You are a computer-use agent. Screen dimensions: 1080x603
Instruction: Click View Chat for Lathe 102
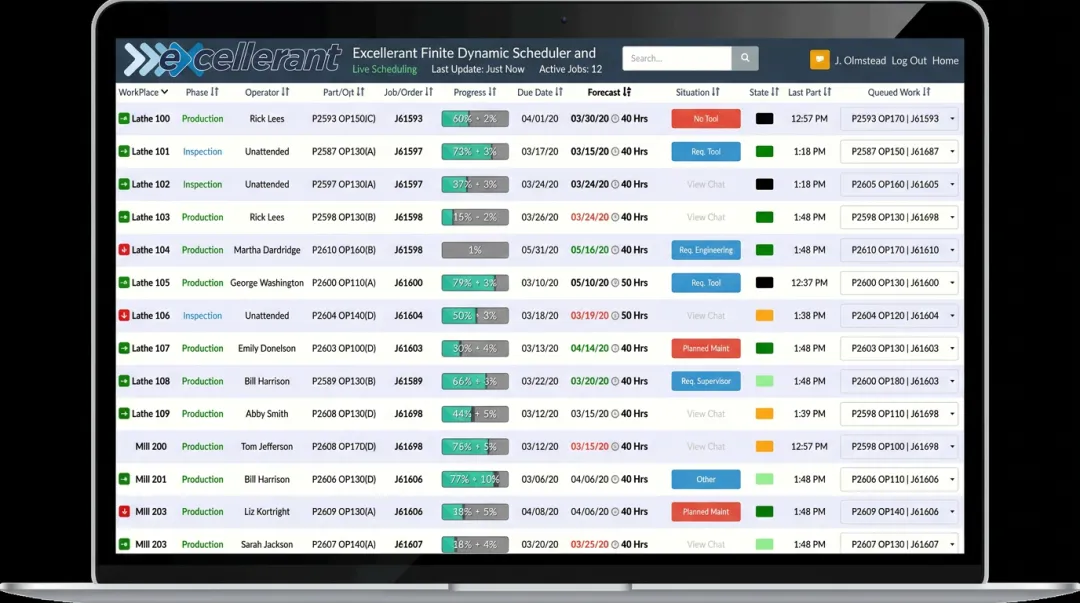coord(706,184)
